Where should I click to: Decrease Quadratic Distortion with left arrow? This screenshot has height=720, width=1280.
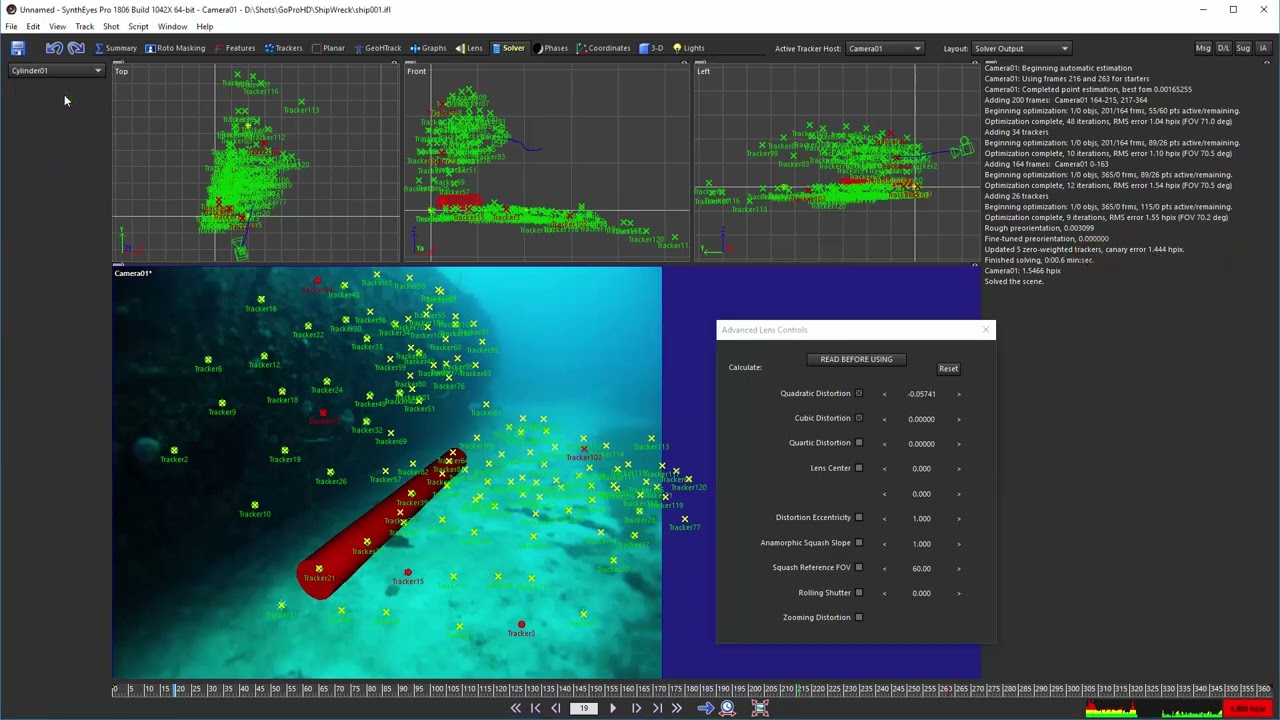(x=884, y=394)
